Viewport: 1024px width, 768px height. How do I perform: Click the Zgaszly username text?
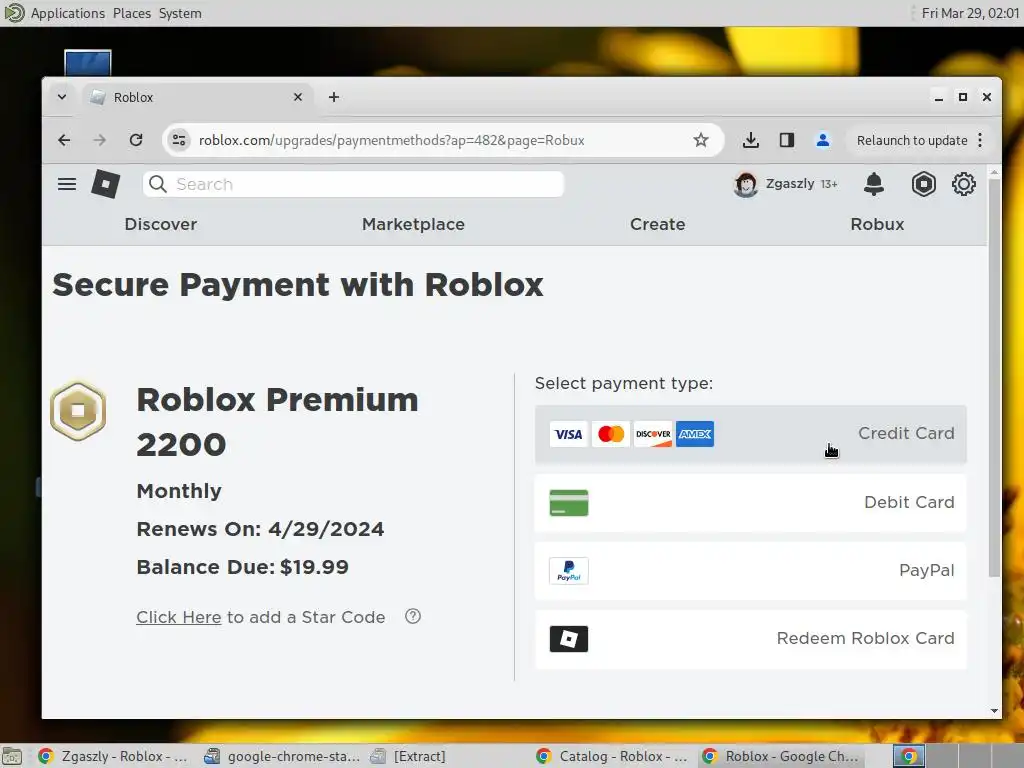790,184
